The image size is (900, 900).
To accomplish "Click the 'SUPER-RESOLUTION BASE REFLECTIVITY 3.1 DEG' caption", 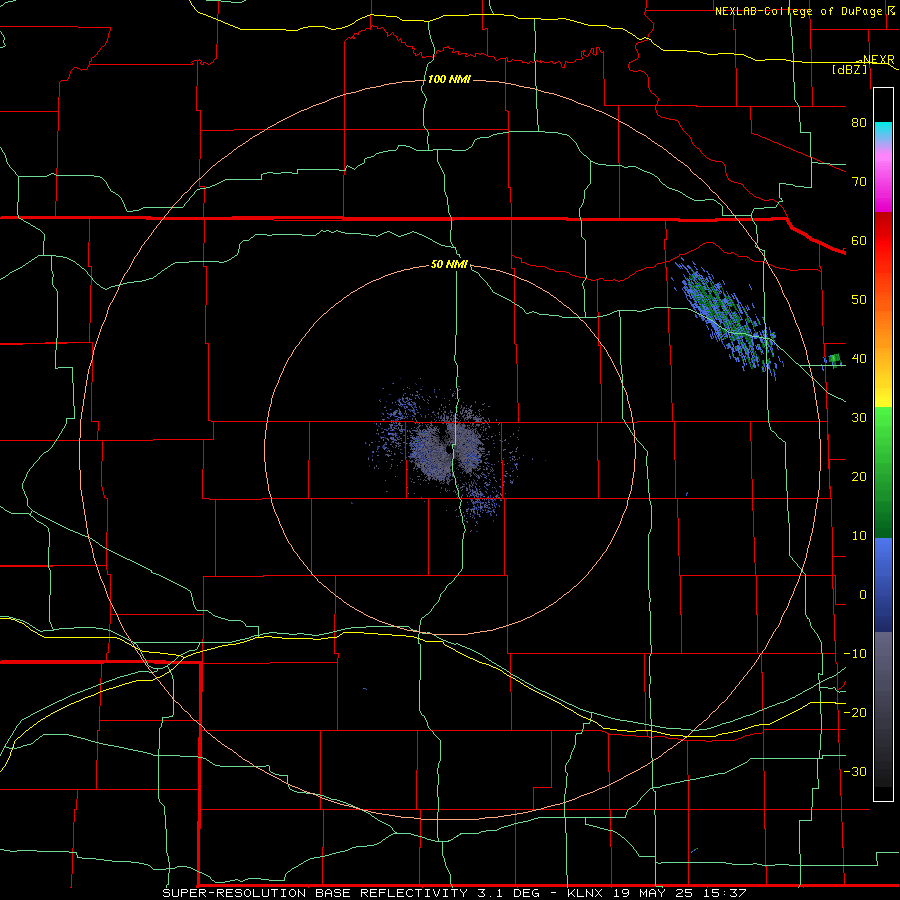I will click(x=350, y=893).
